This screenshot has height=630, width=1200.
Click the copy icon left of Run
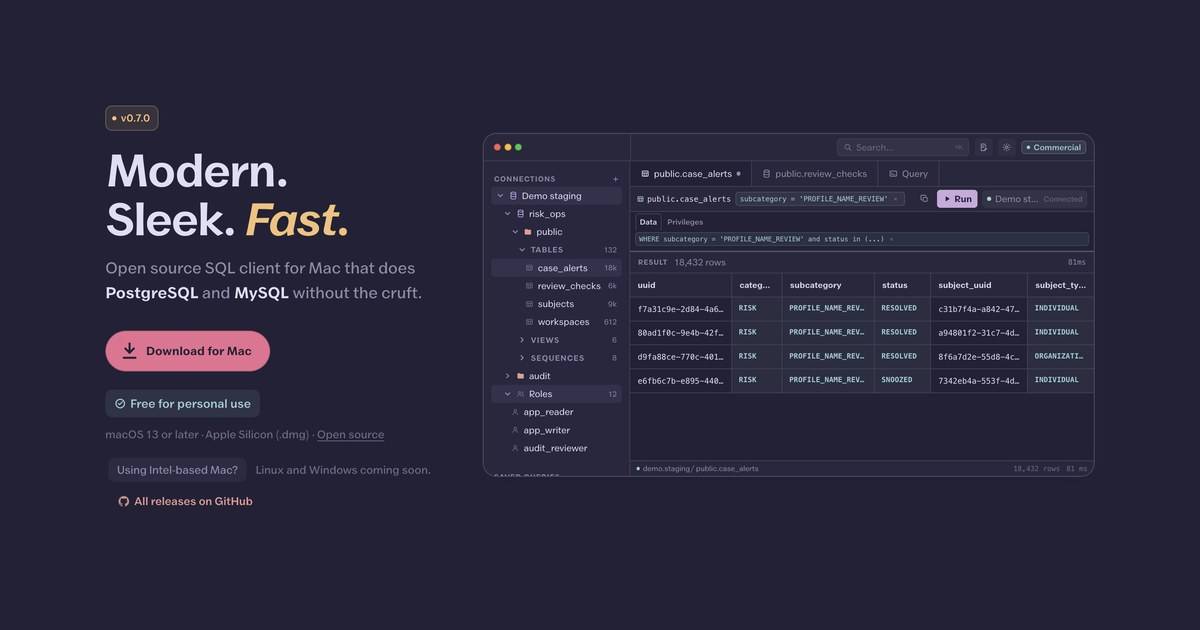tap(924, 199)
